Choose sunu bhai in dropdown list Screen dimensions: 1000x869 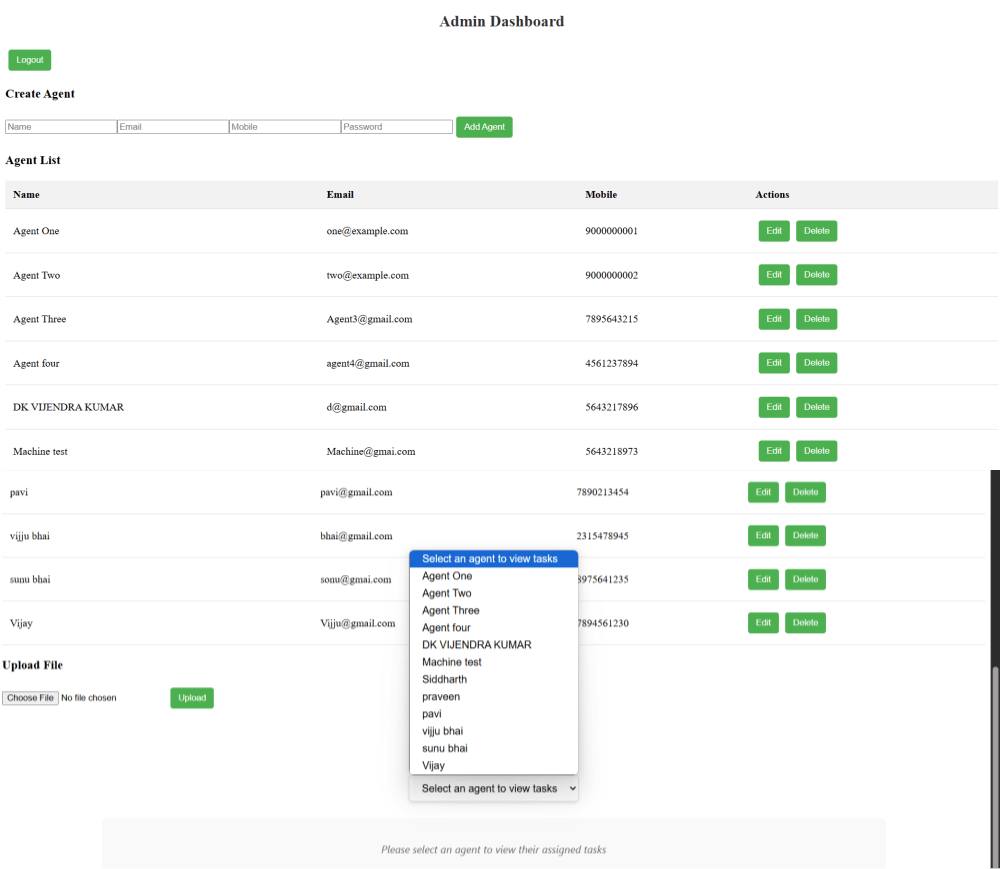click(x=494, y=749)
